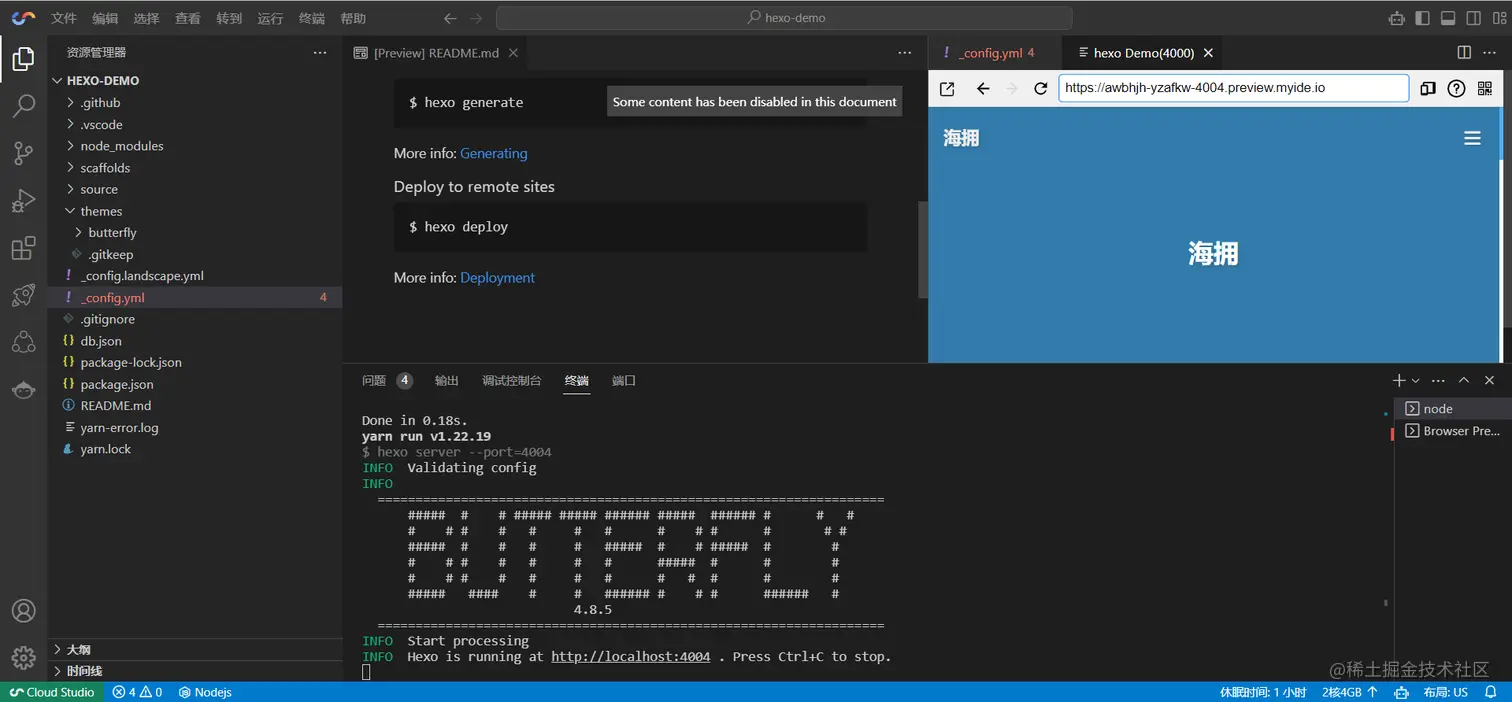Switch to the 输出 panel tab

446,380
